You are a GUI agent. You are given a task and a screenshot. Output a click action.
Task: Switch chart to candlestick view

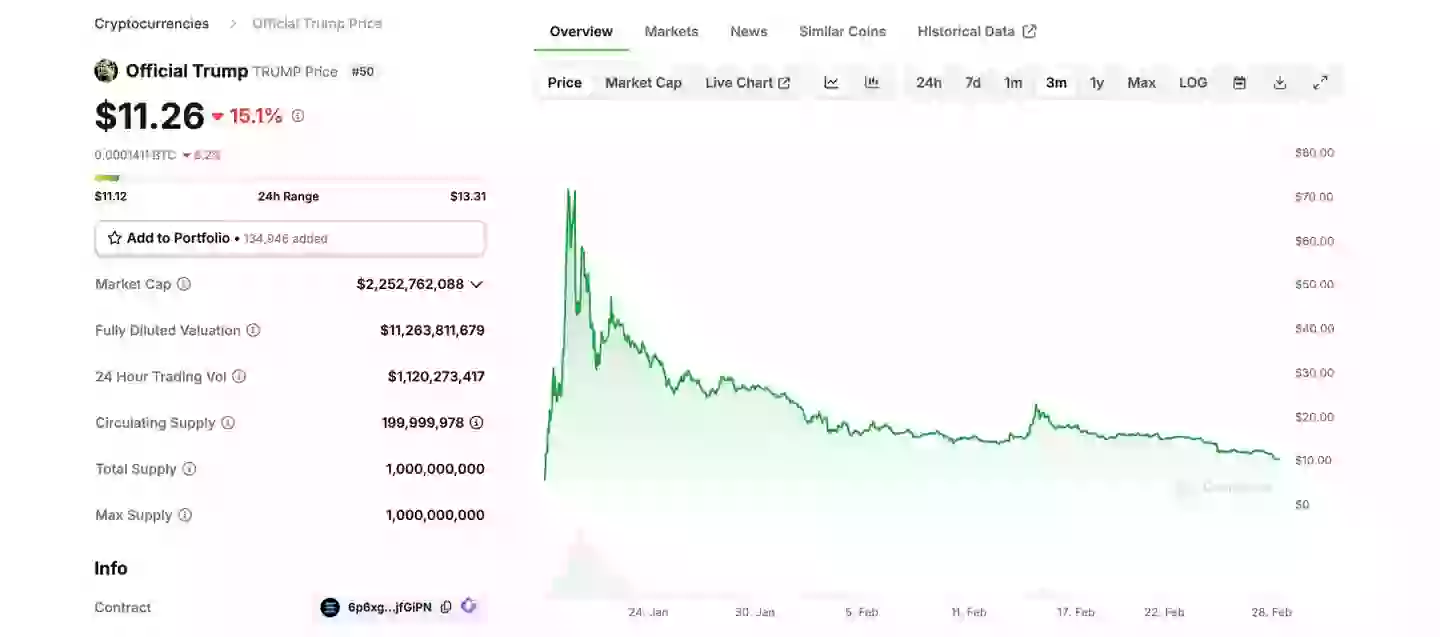click(871, 82)
